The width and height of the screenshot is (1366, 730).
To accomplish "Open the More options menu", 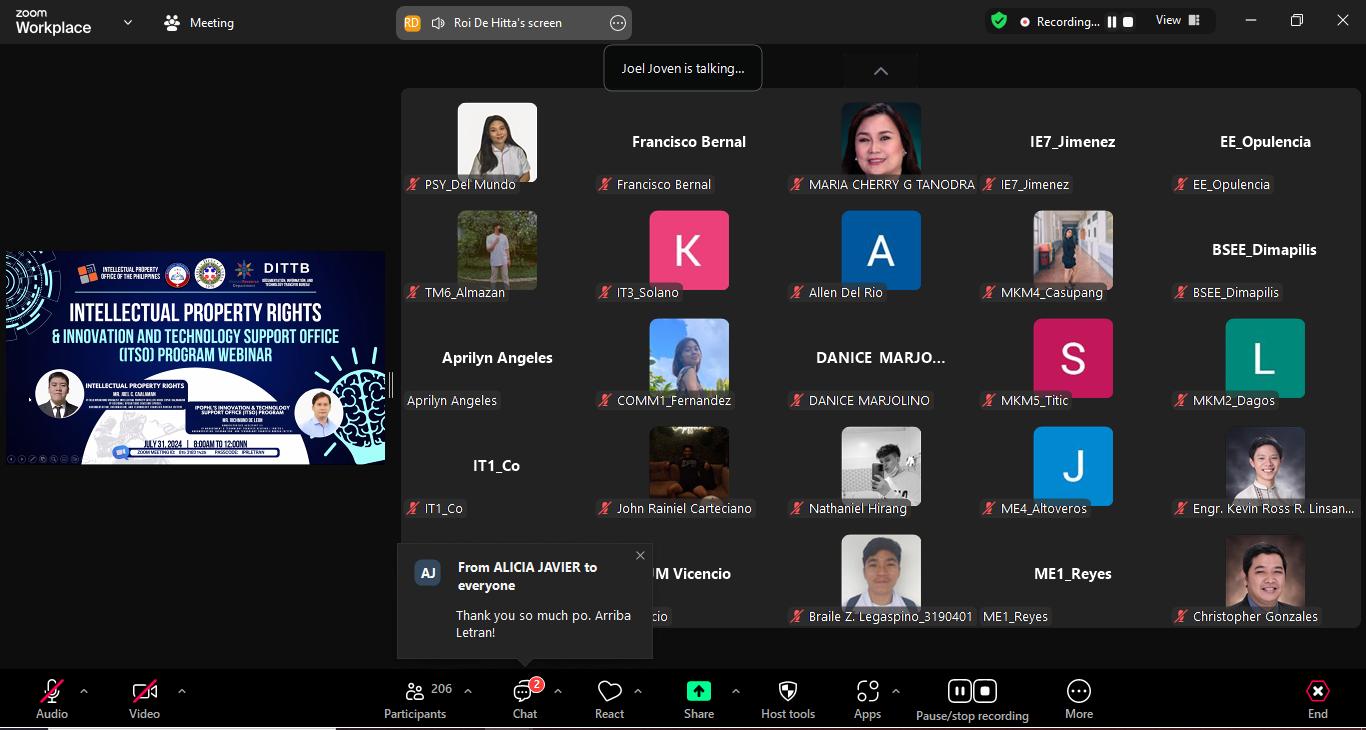I will tap(1078, 699).
